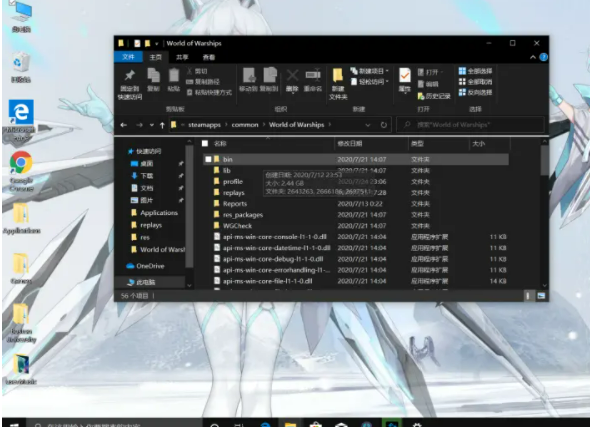This screenshot has width=590, height=427.
Task: Expand the recent locations dropdown arrow
Action: click(x=151, y=125)
